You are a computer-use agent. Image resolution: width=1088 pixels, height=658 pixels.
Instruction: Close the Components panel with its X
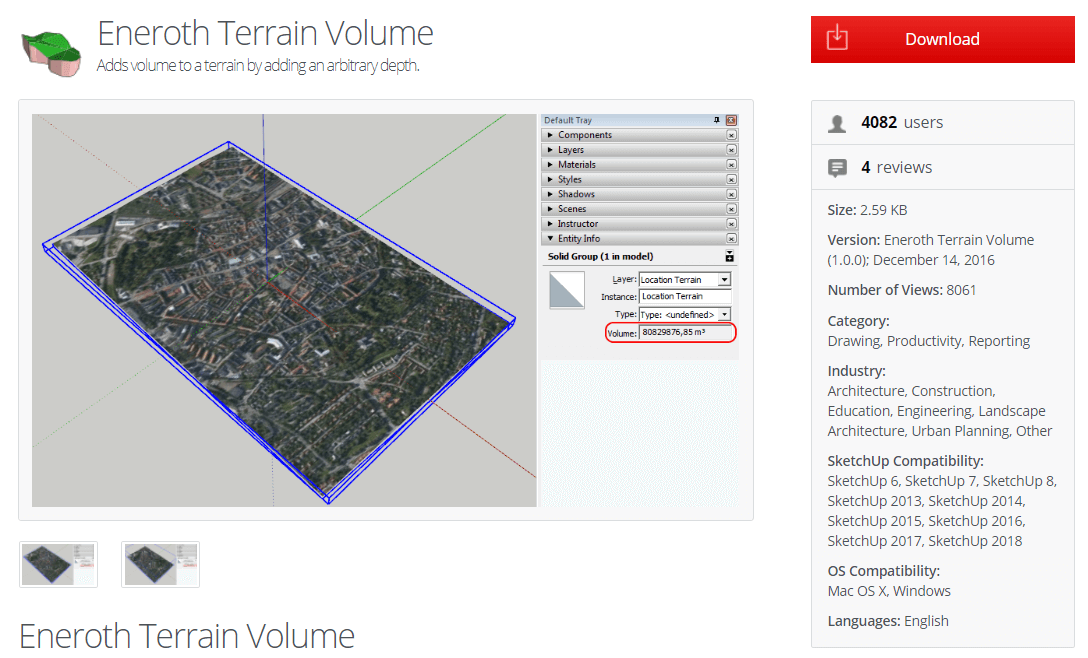pos(731,135)
